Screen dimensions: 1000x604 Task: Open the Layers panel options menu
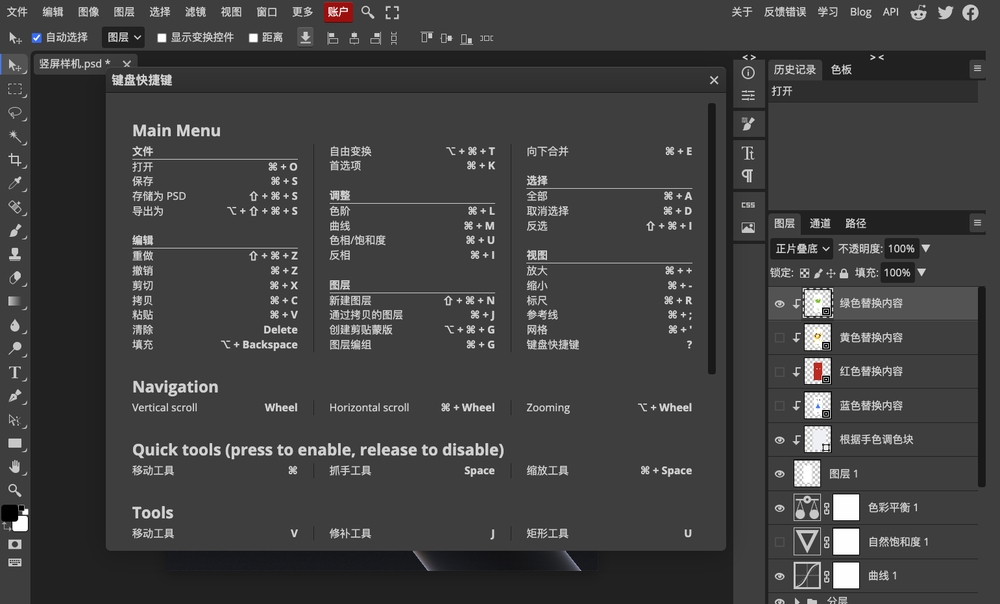coord(977,223)
